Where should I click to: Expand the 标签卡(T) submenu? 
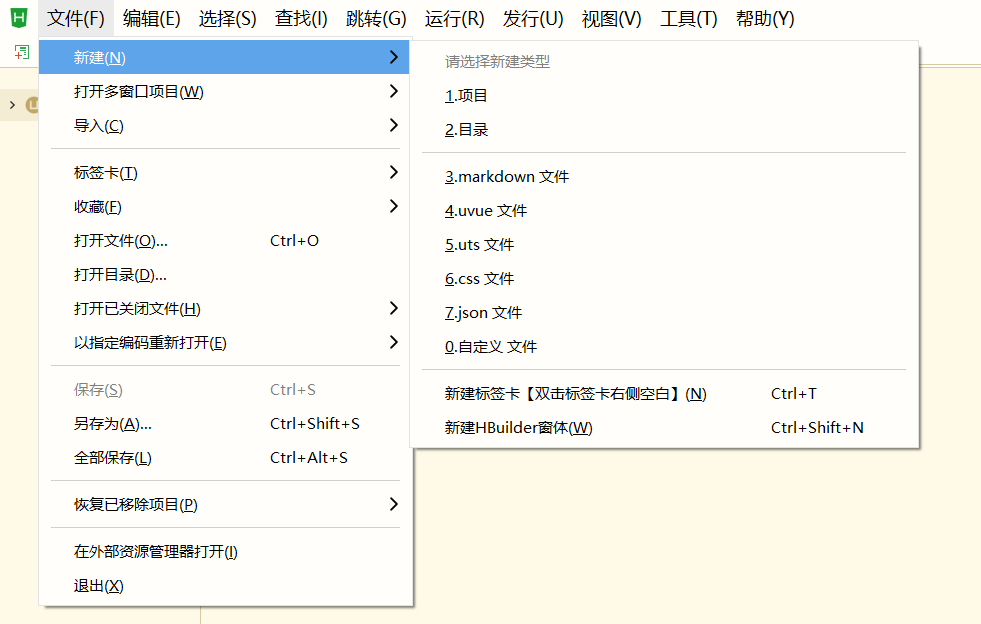pos(224,173)
